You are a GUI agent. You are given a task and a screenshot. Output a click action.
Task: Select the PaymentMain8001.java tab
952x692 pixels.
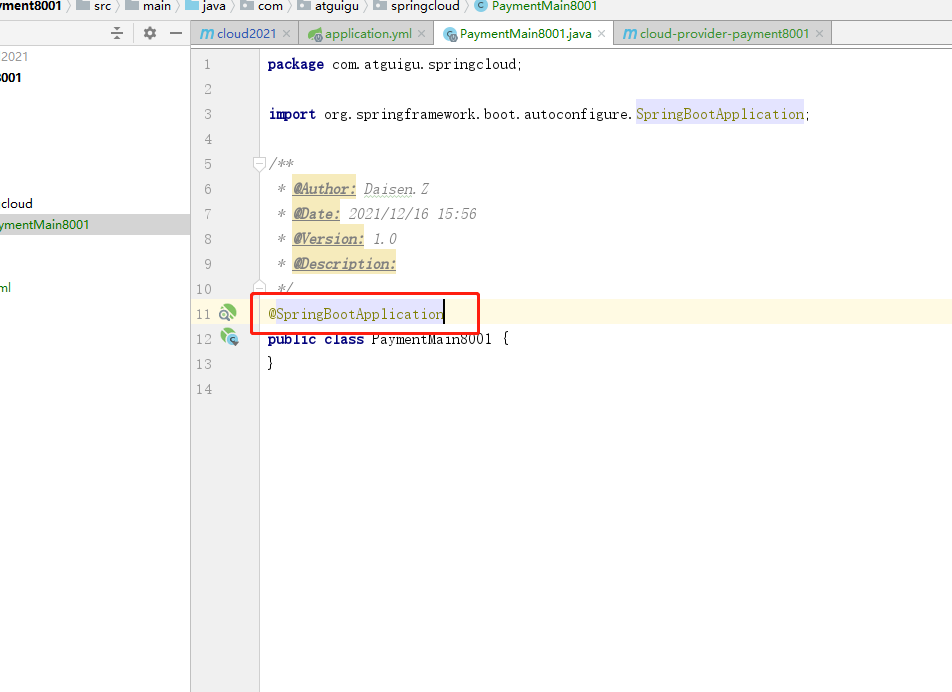point(525,34)
